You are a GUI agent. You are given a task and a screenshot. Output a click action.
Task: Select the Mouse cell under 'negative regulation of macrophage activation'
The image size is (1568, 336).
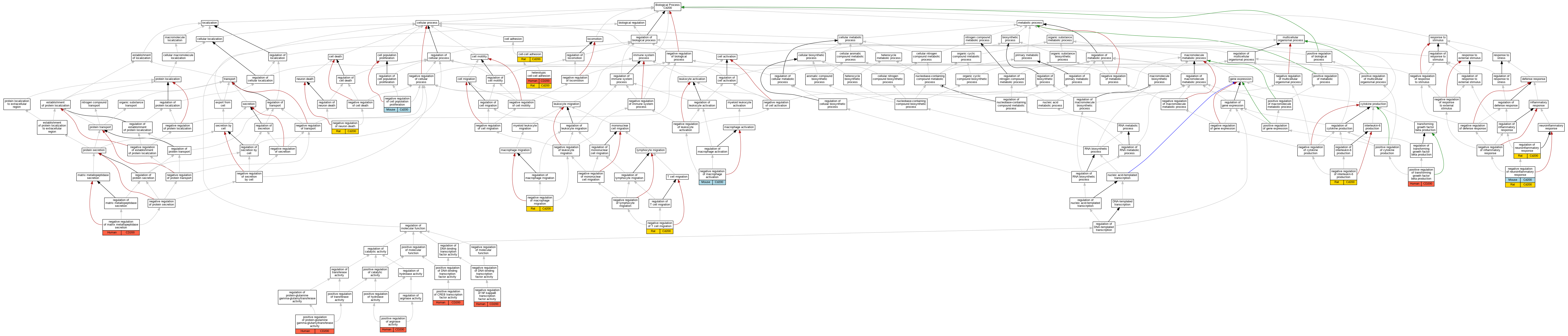[706, 182]
